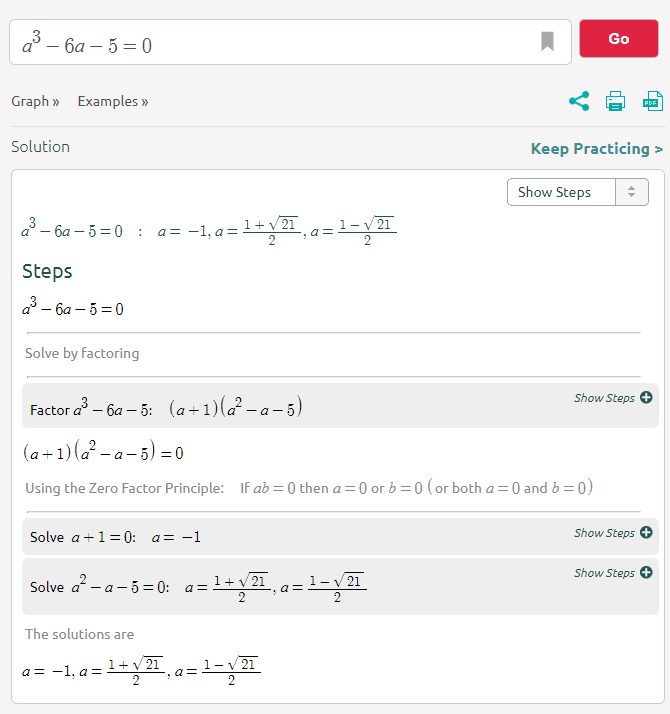Open the Graph link
The width and height of the screenshot is (670, 714).
point(35,101)
